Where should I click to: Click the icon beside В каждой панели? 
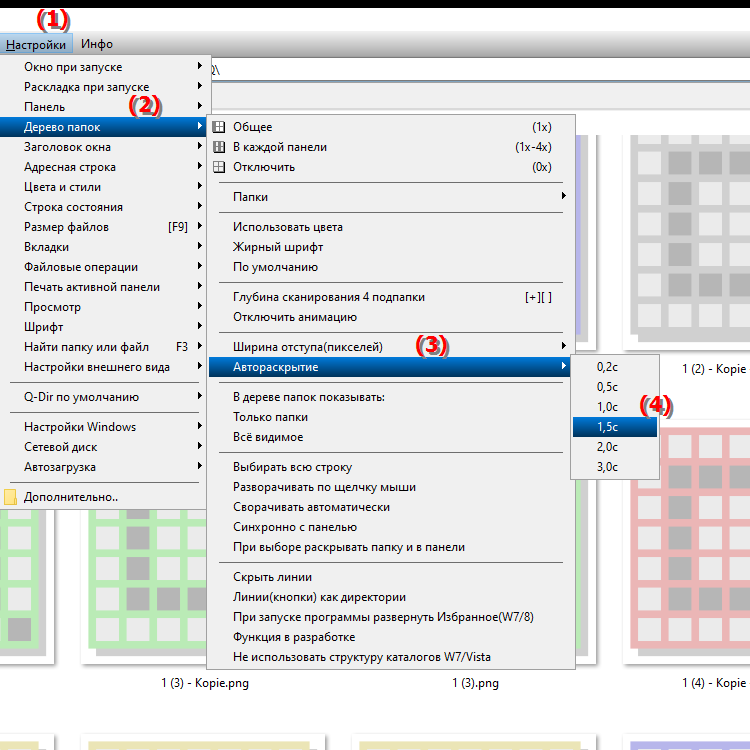(x=219, y=147)
